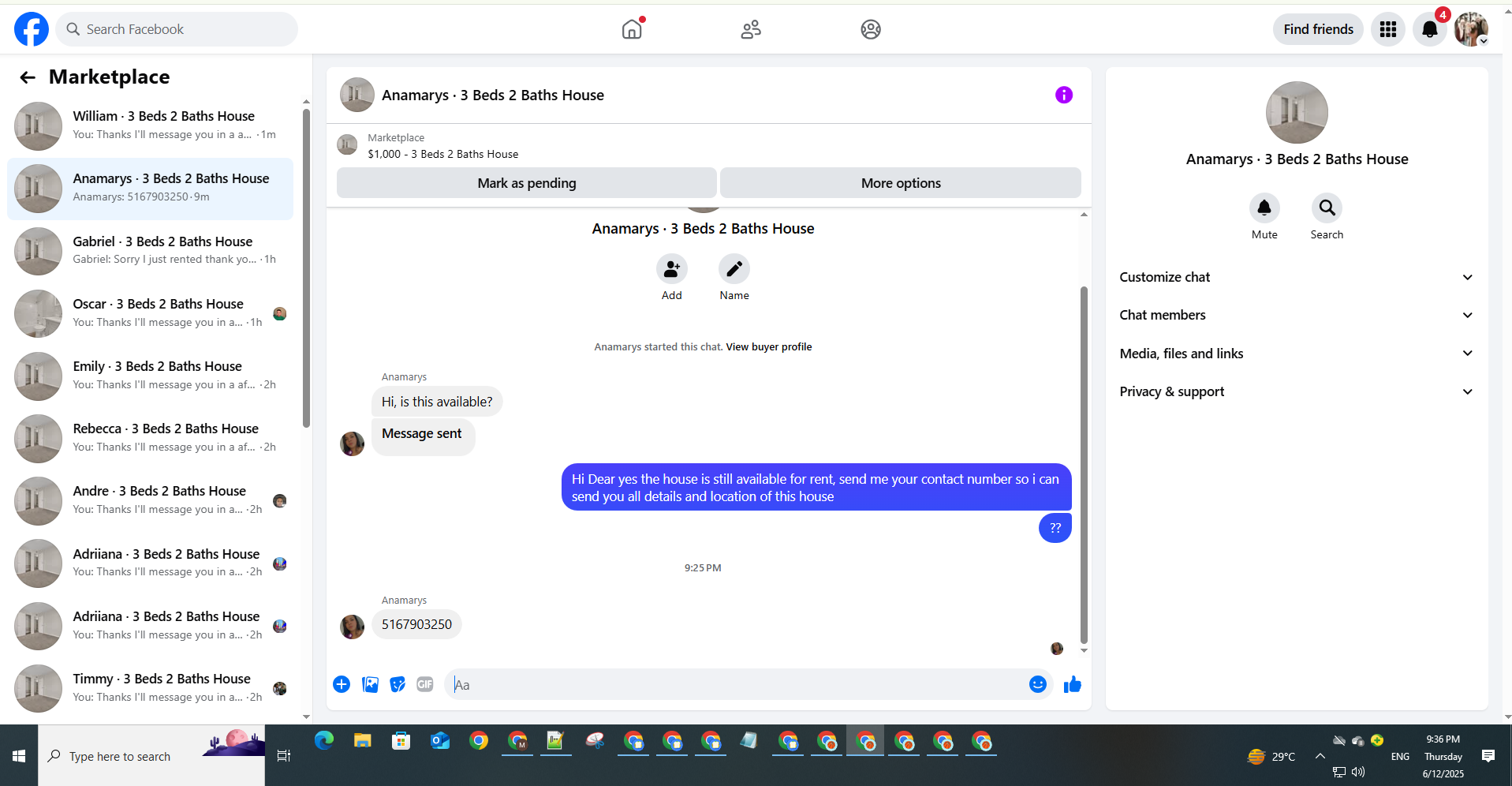
Task: Open Task View on taskbar
Action: point(284,756)
